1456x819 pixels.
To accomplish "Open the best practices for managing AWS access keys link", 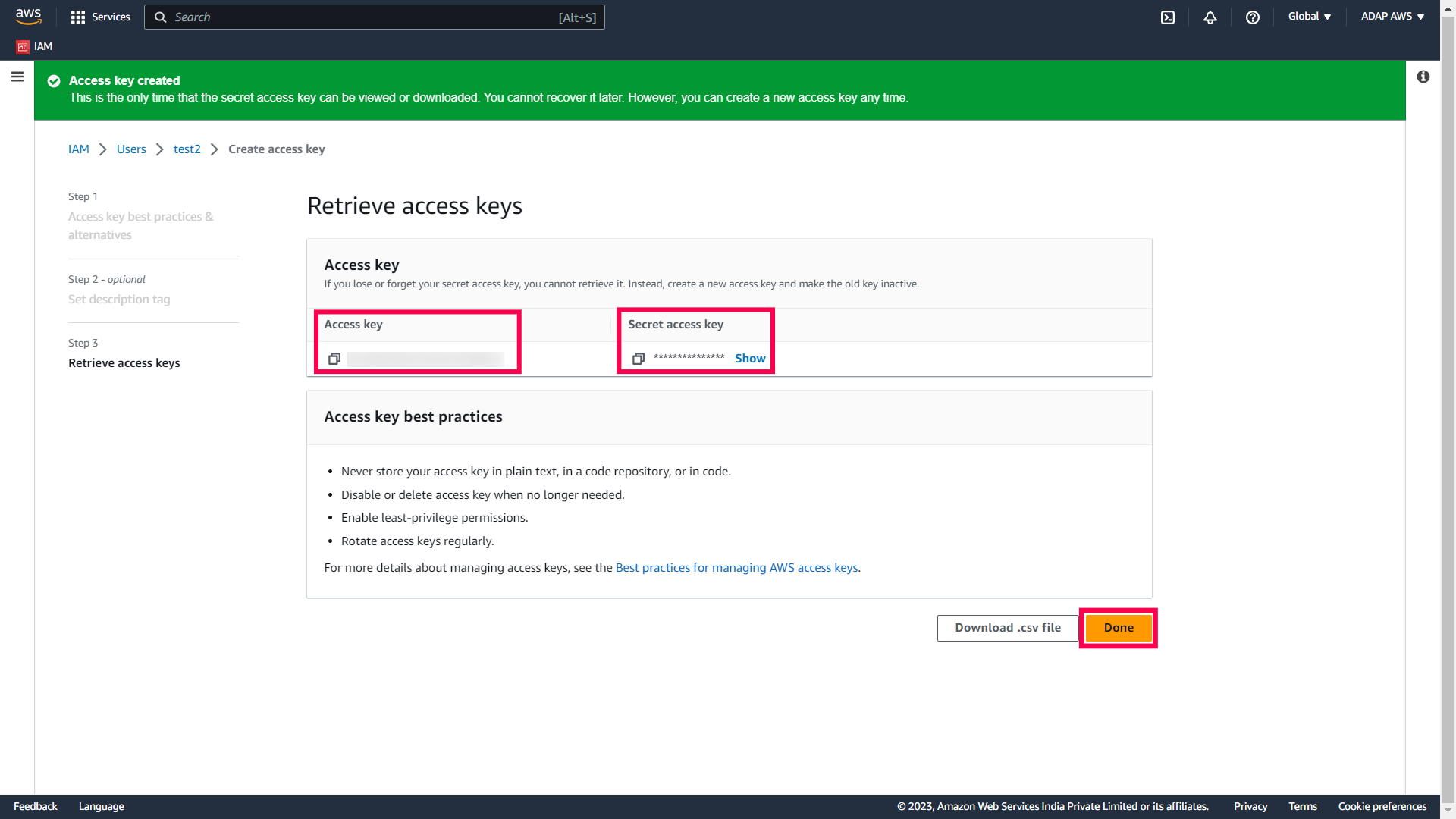I will pos(736,568).
